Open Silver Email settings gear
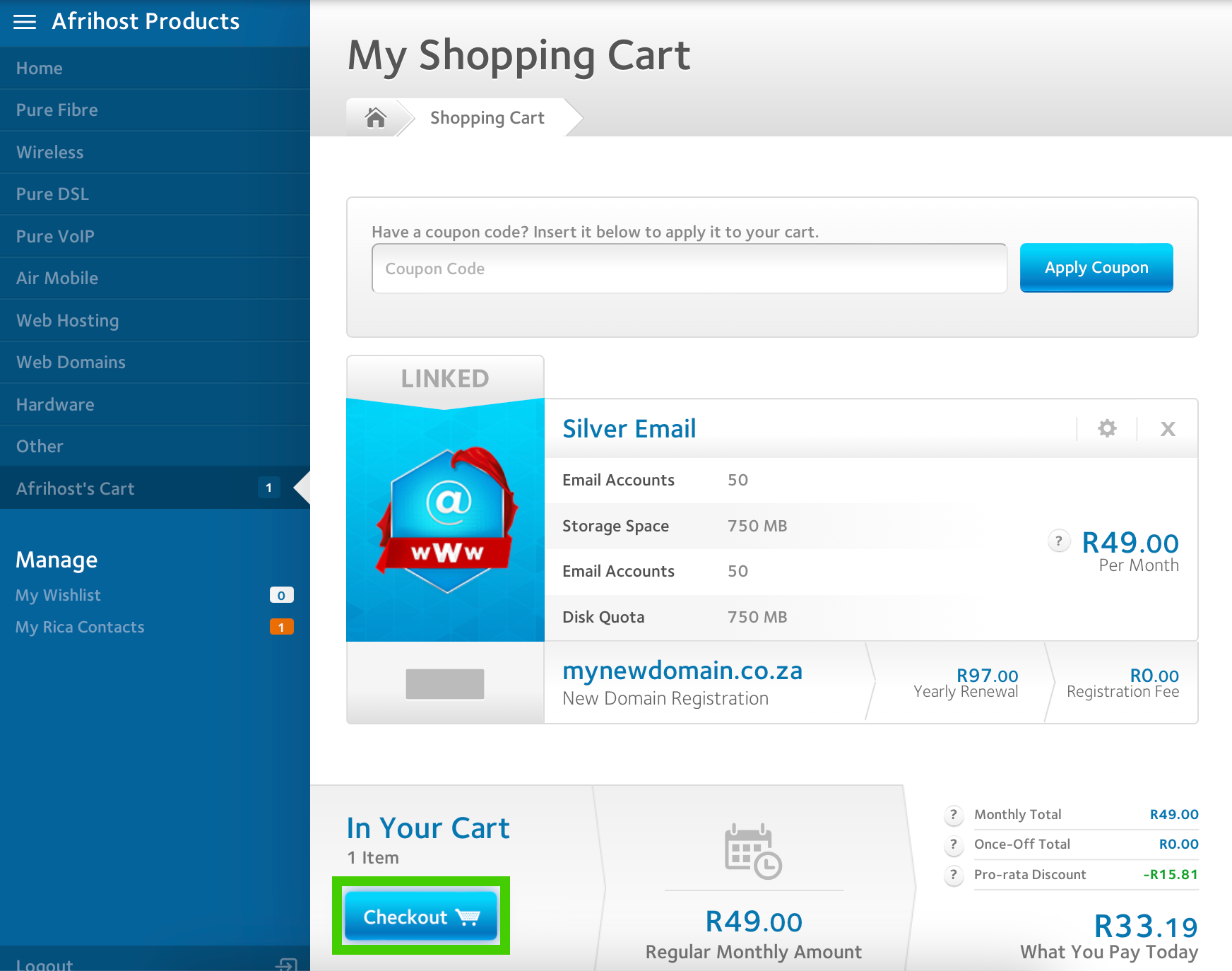Viewport: 1232px width, 971px height. 1107,428
